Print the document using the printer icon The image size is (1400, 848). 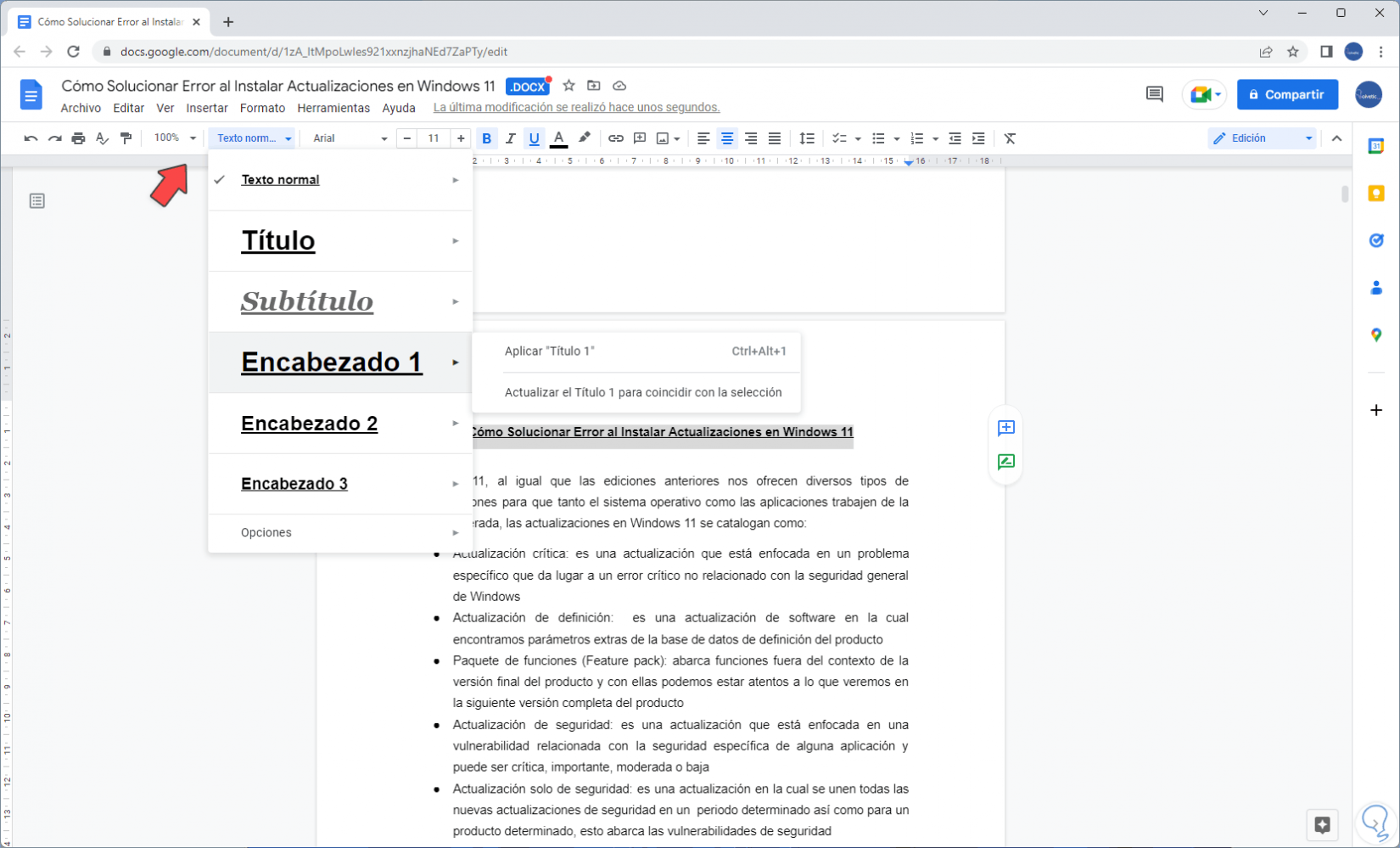tap(78, 138)
